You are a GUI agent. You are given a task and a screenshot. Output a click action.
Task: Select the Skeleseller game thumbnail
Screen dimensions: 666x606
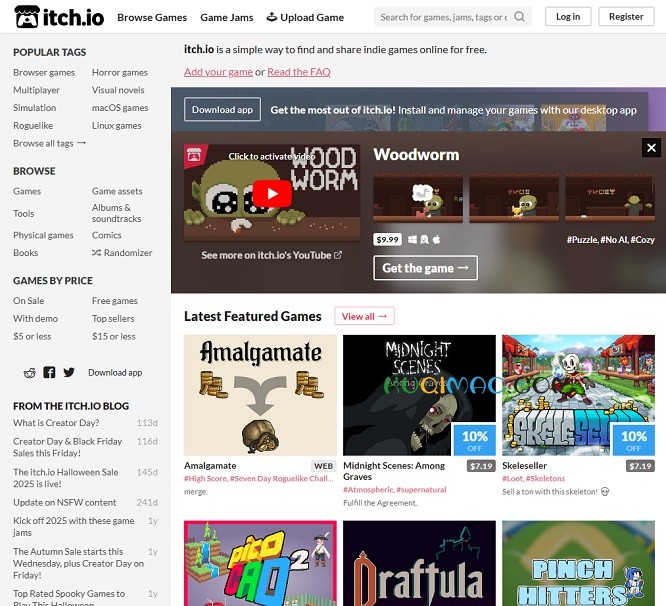[x=578, y=395]
